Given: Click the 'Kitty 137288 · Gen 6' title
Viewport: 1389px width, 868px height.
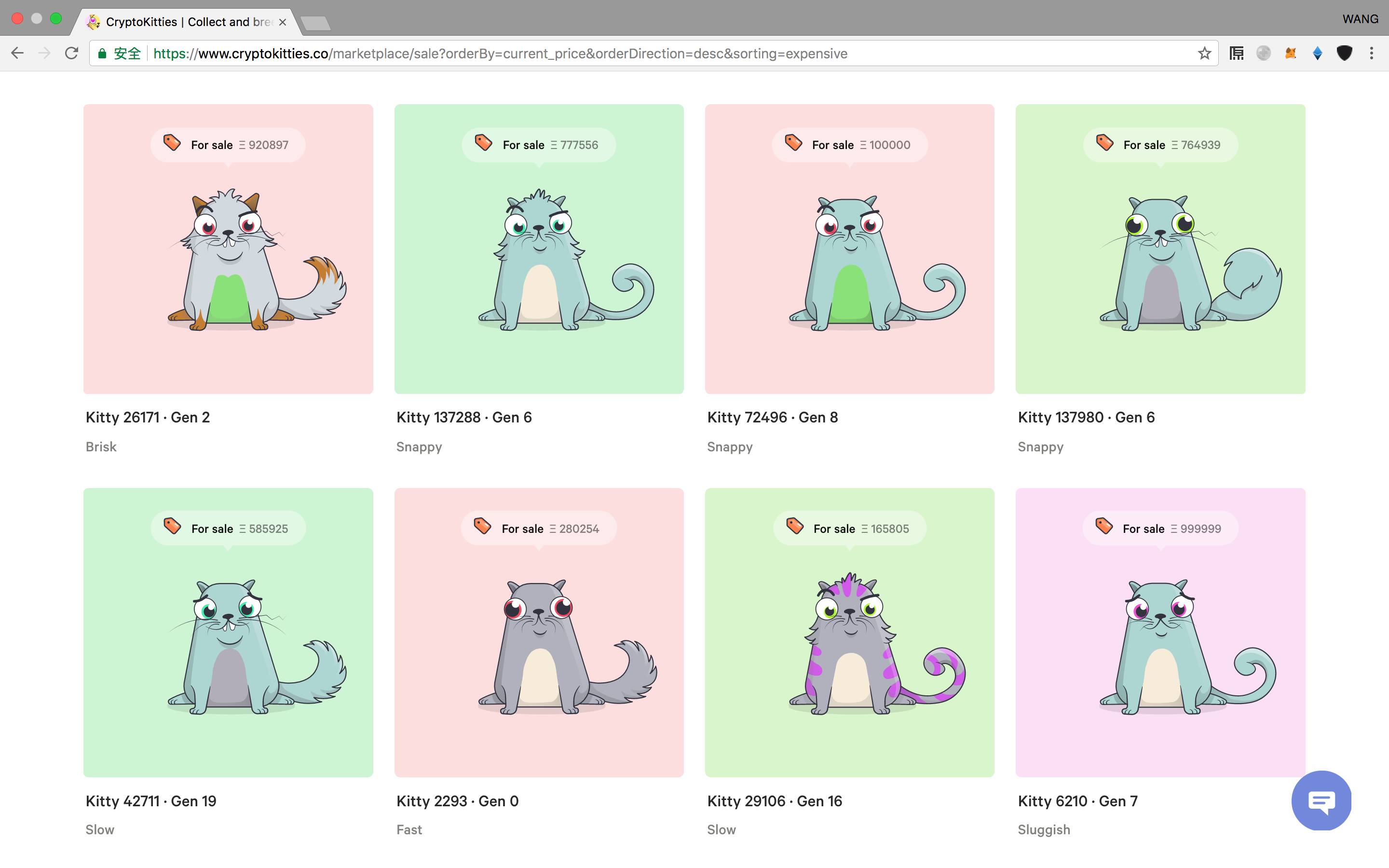Looking at the screenshot, I should [464, 417].
